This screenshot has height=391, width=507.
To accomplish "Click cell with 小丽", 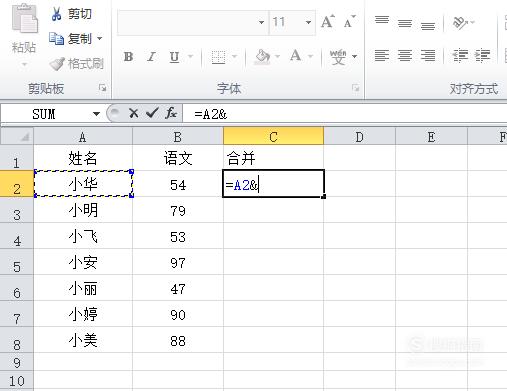I will [x=83, y=288].
